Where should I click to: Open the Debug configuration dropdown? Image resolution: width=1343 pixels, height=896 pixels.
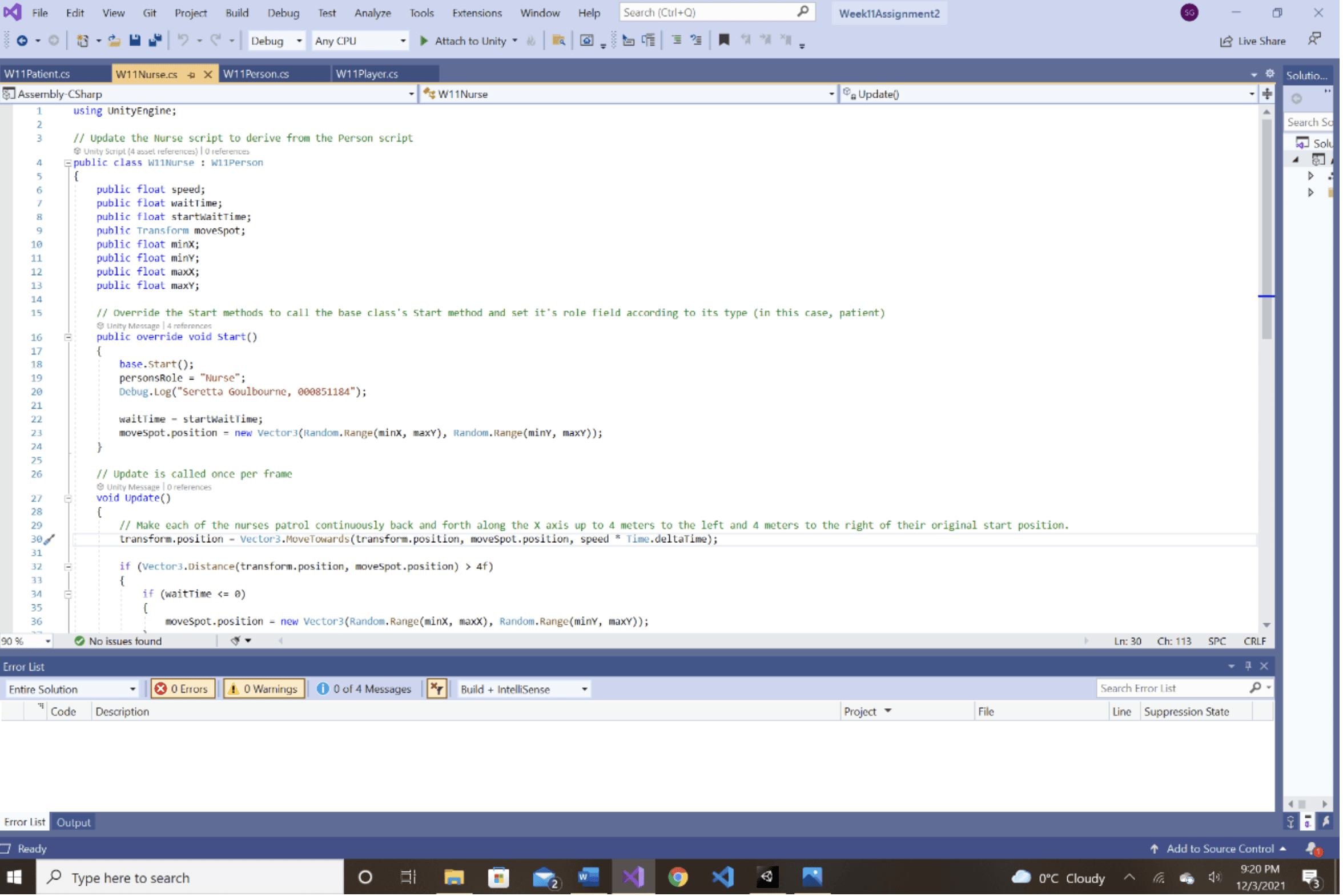tap(277, 41)
